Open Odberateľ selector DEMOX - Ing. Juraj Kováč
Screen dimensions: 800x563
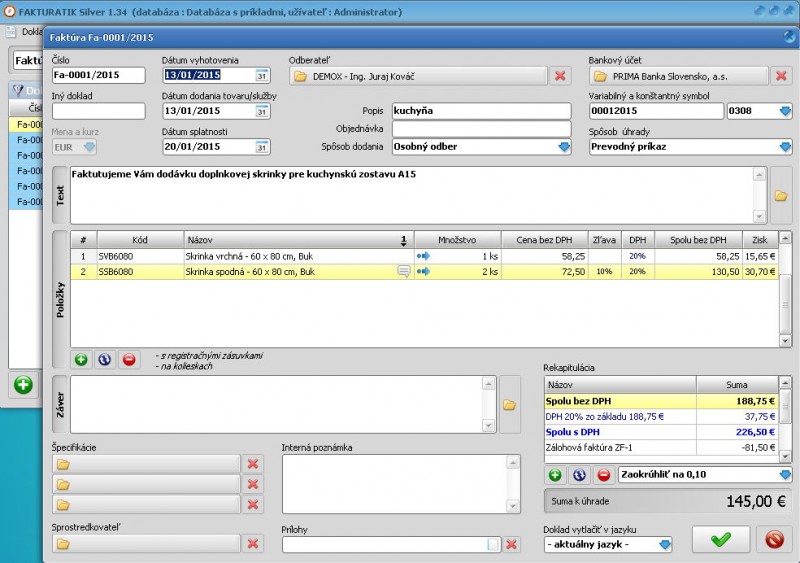click(418, 76)
